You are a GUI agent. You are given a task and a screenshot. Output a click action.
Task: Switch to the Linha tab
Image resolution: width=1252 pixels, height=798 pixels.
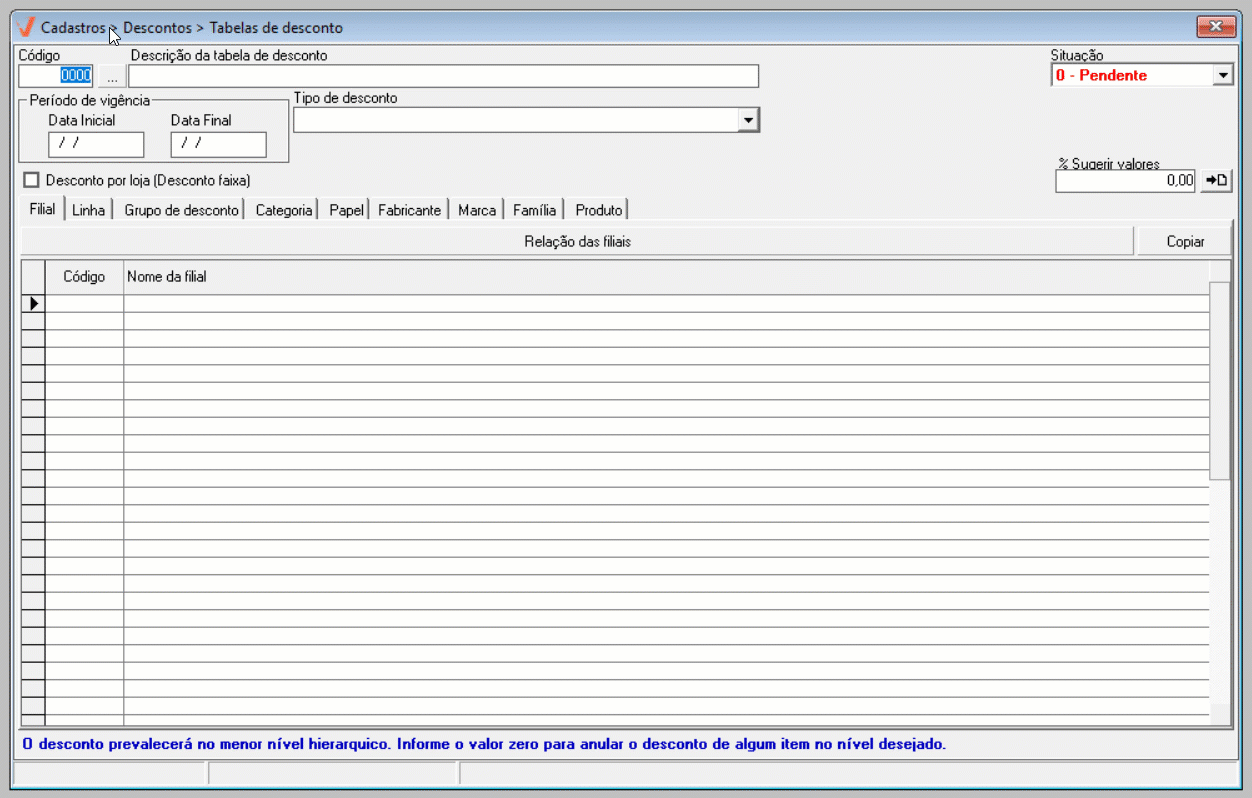pos(88,210)
